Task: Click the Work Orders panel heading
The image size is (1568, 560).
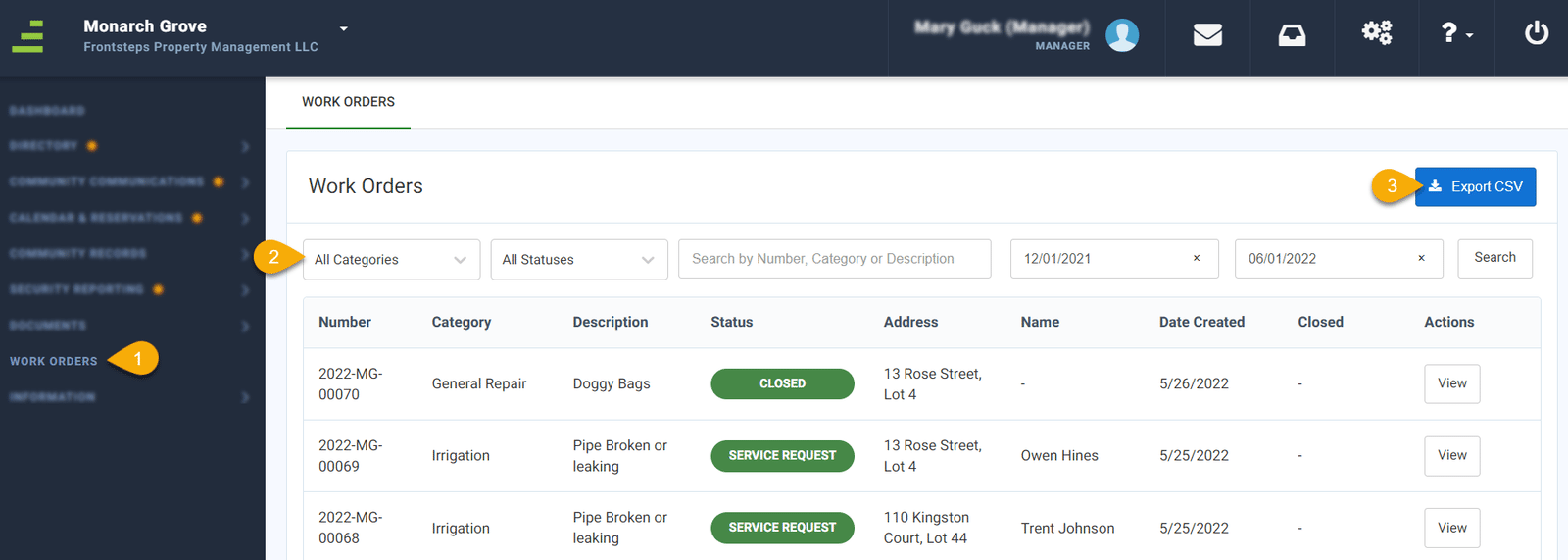Action: tap(366, 186)
